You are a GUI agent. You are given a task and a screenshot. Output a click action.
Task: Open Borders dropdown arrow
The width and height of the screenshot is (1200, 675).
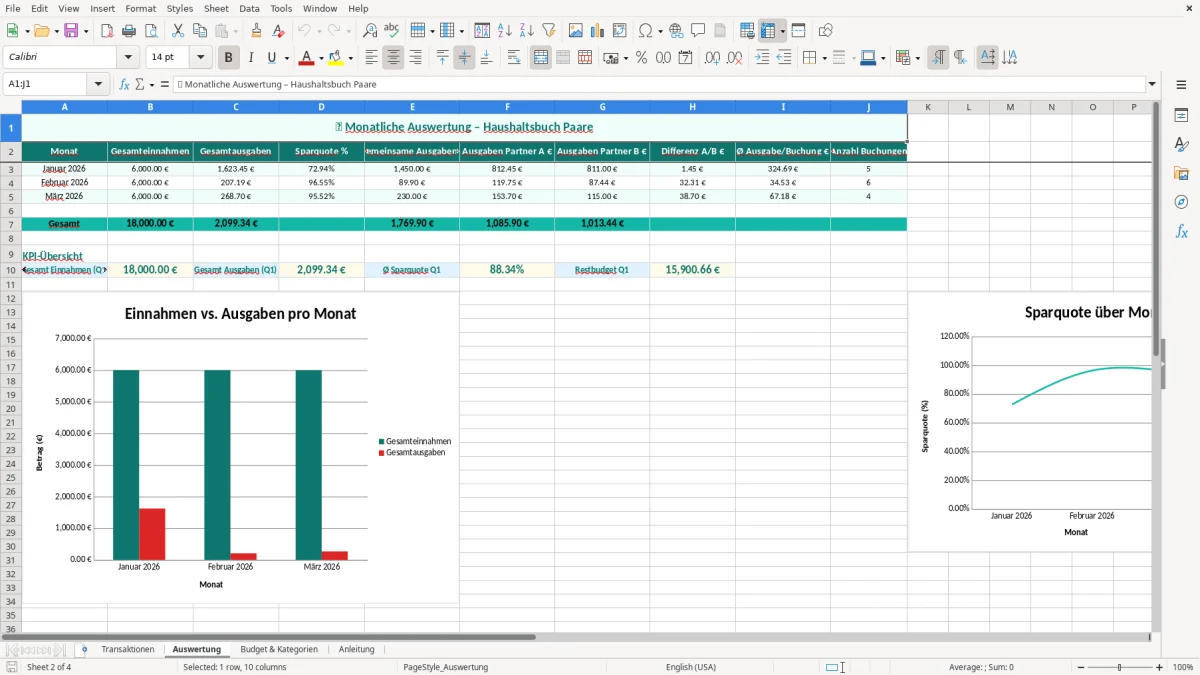824,58
